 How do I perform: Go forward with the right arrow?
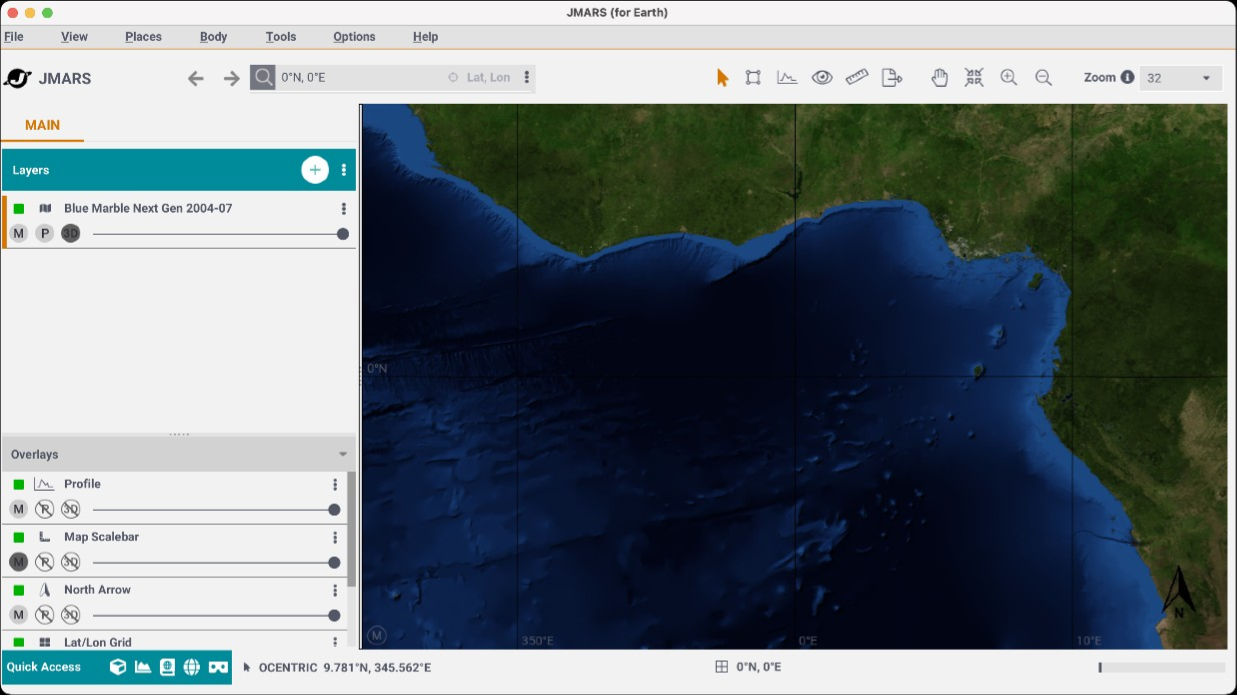point(232,78)
